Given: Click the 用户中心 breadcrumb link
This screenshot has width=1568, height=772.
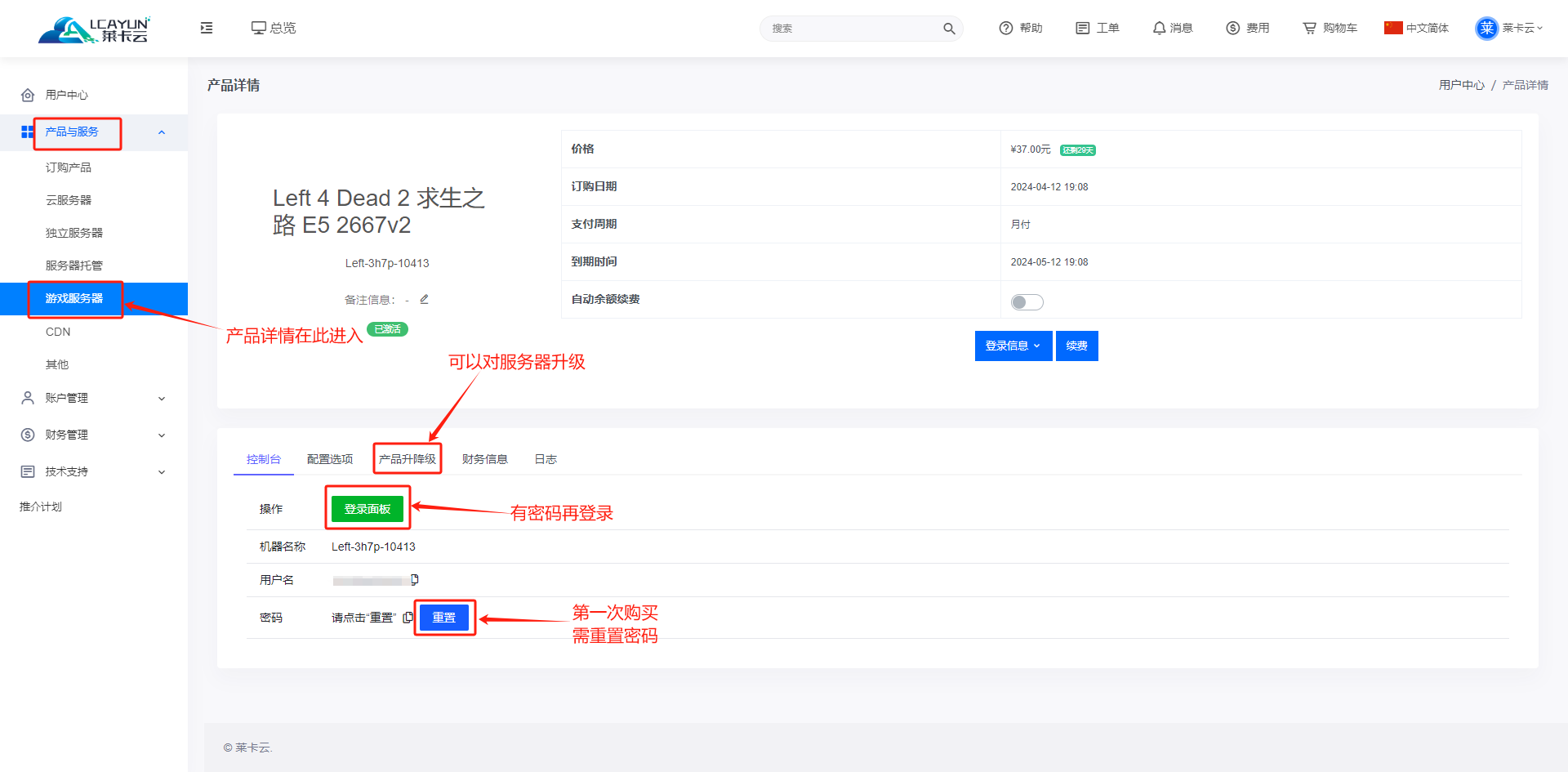Looking at the screenshot, I should tap(1462, 85).
